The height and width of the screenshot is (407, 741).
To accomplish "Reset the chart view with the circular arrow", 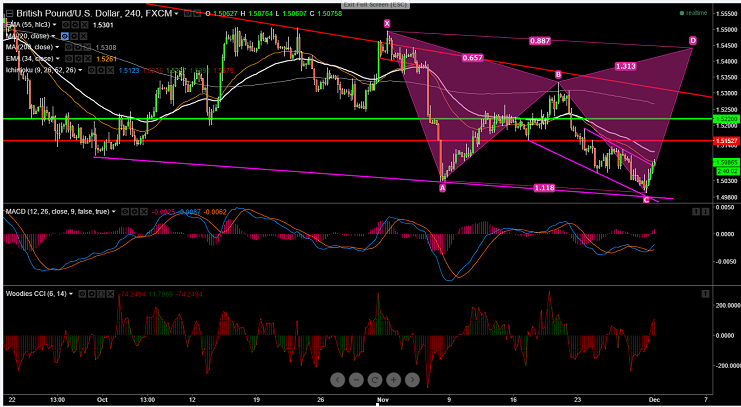I will pos(375,379).
